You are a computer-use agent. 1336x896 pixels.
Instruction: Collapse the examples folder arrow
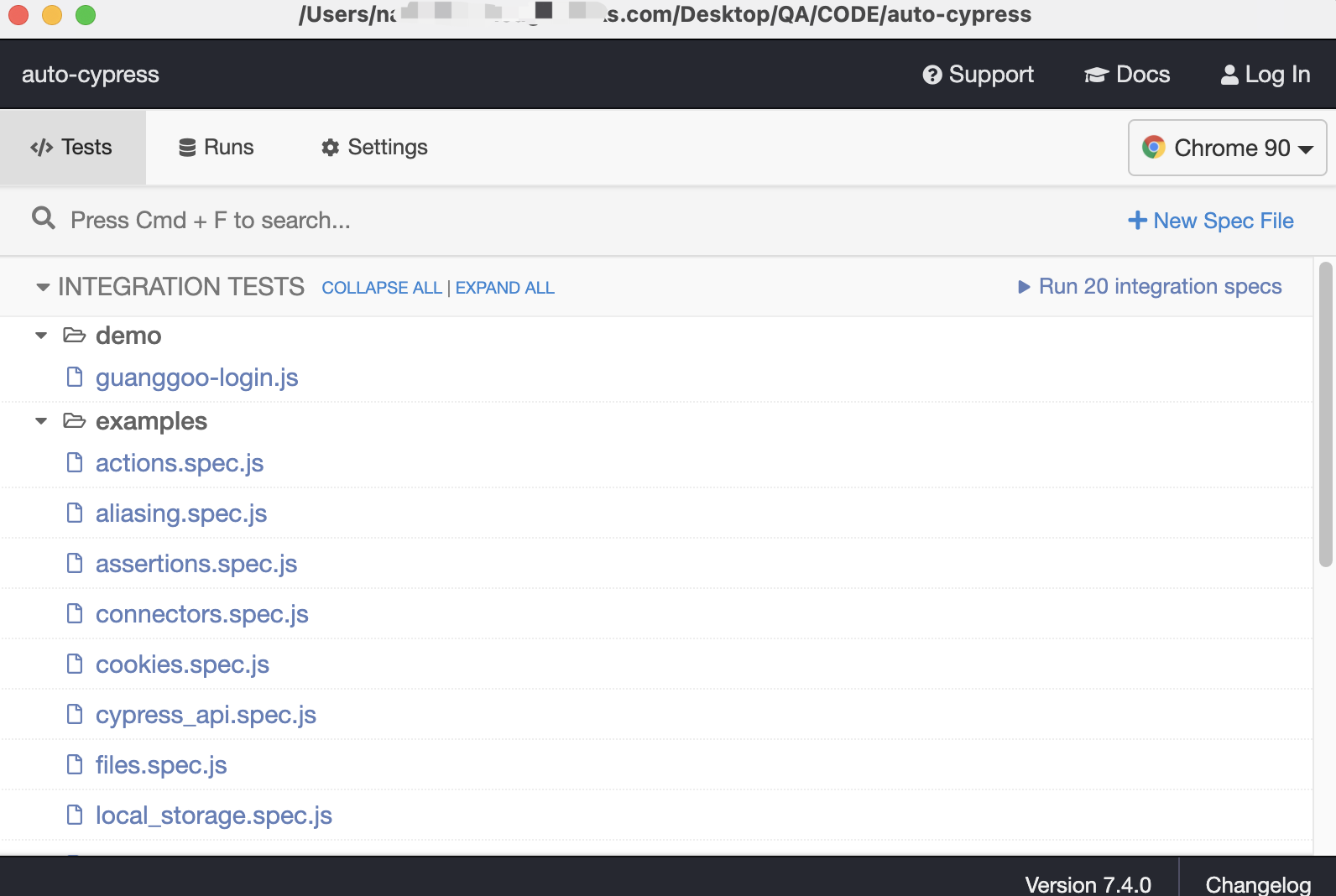tap(41, 421)
